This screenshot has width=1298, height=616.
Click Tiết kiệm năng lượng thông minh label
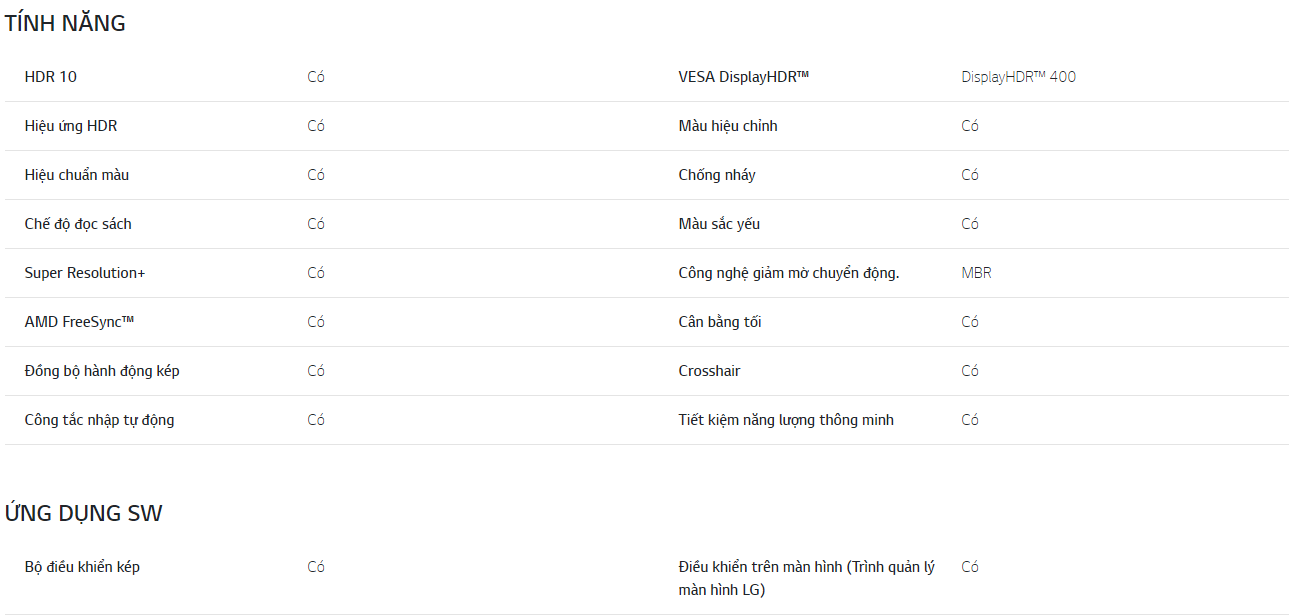[x=786, y=420]
